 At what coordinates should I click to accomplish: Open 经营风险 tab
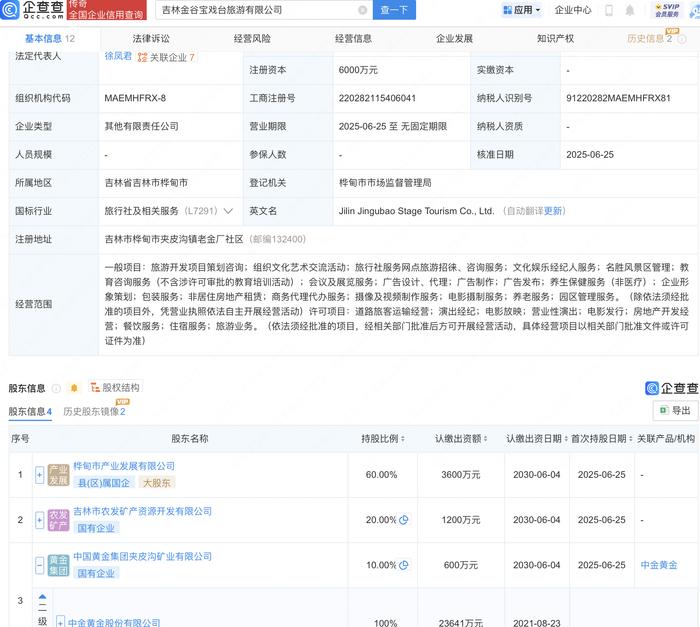(252, 39)
